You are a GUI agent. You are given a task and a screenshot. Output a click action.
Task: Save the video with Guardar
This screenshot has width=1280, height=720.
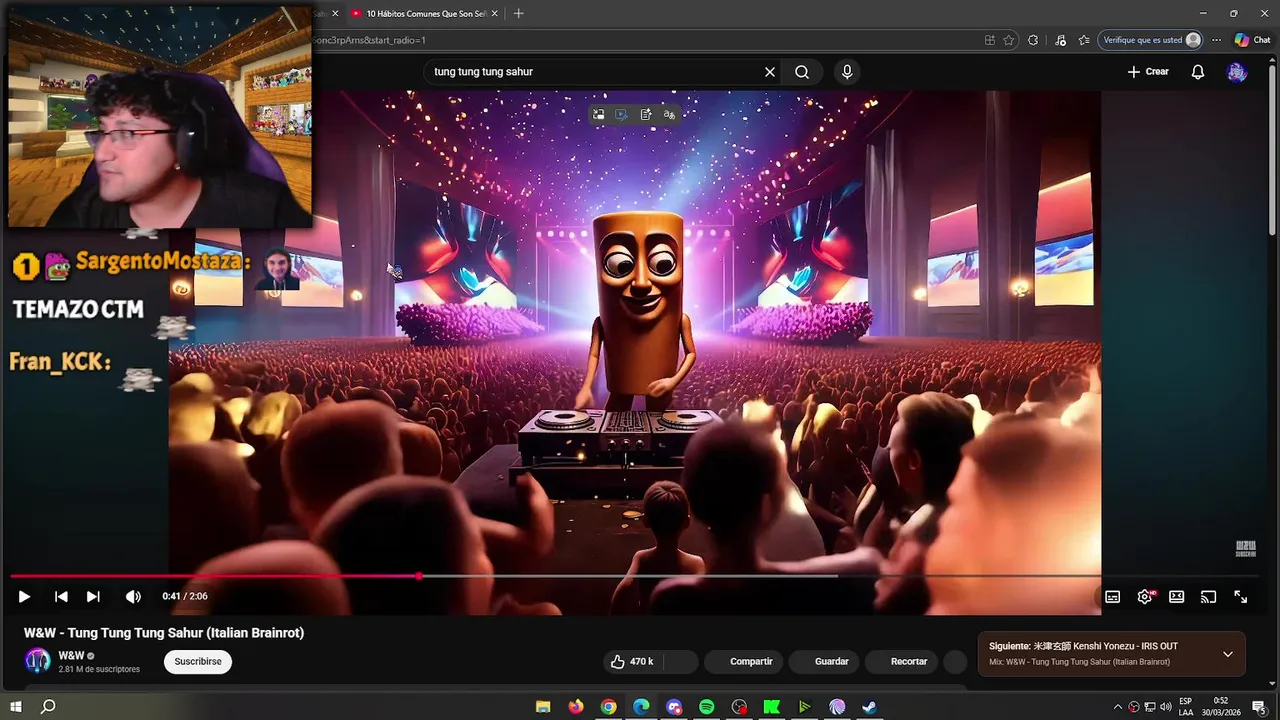pos(822,662)
